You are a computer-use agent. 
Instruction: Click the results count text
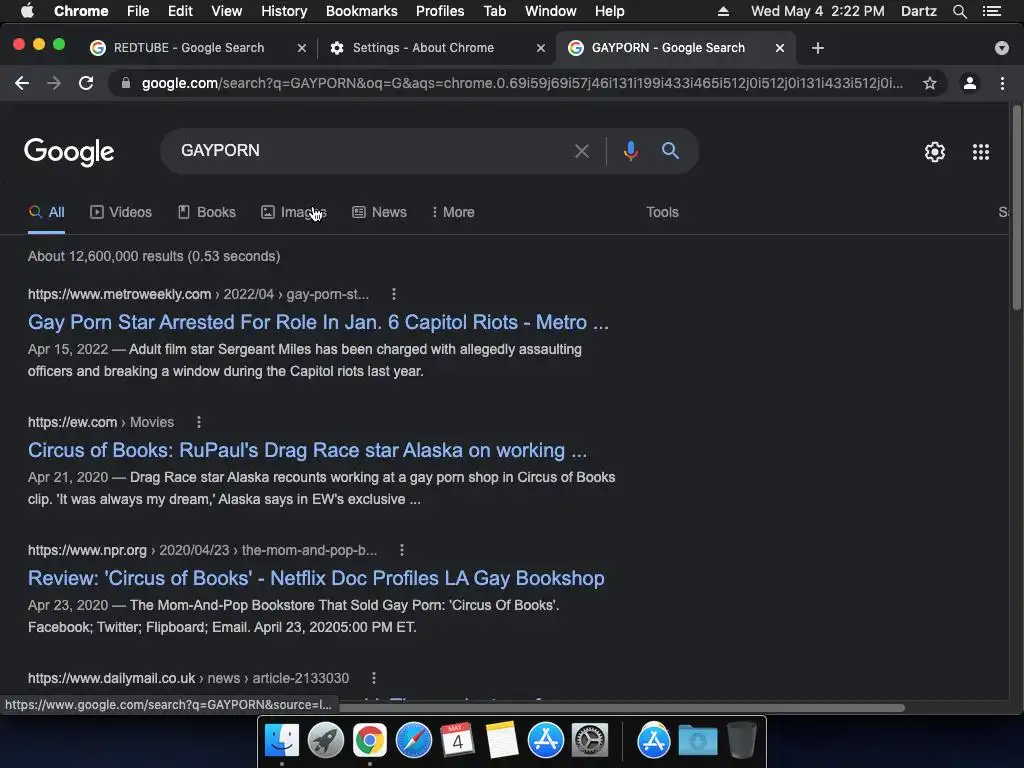(154, 256)
